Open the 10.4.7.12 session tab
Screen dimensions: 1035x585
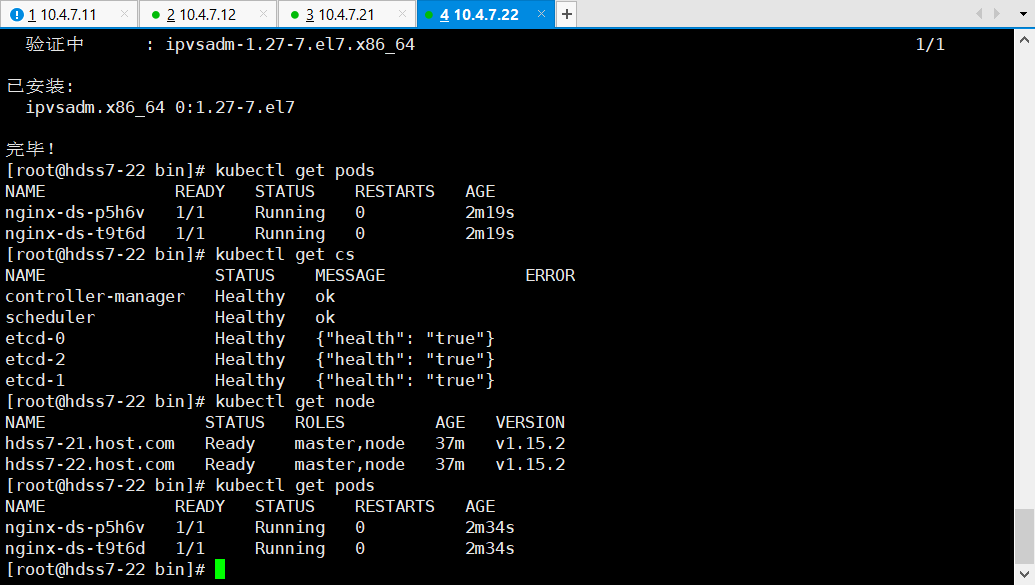[x=208, y=14]
